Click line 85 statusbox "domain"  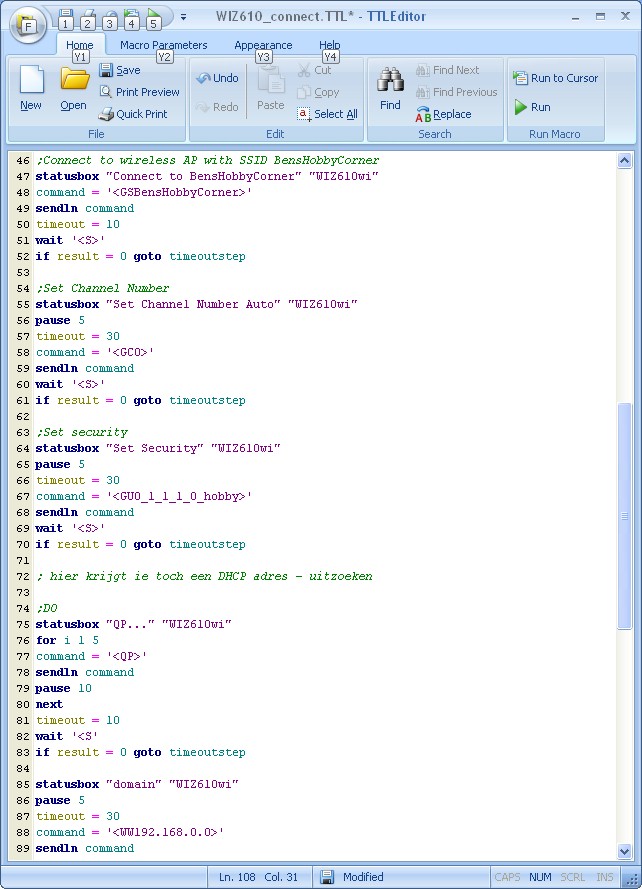pos(137,784)
